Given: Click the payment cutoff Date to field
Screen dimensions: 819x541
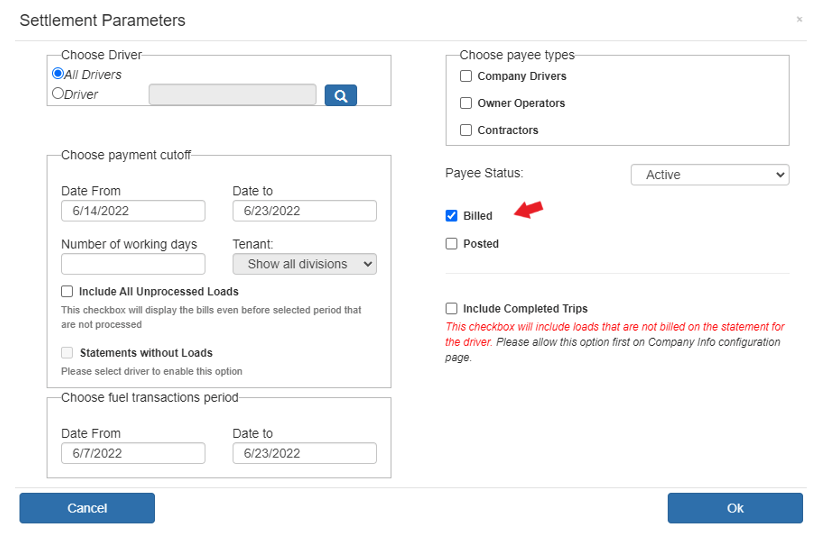Looking at the screenshot, I should (x=305, y=211).
